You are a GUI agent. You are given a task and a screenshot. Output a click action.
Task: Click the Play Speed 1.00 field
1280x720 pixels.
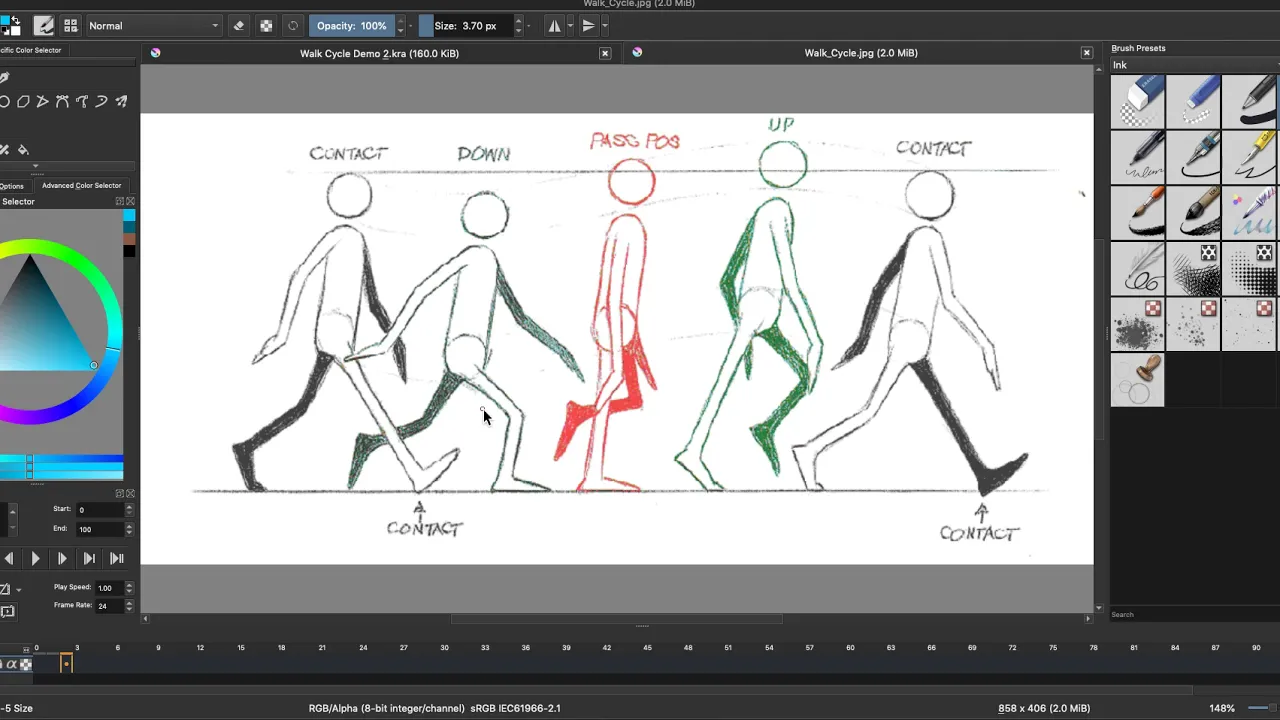109,587
